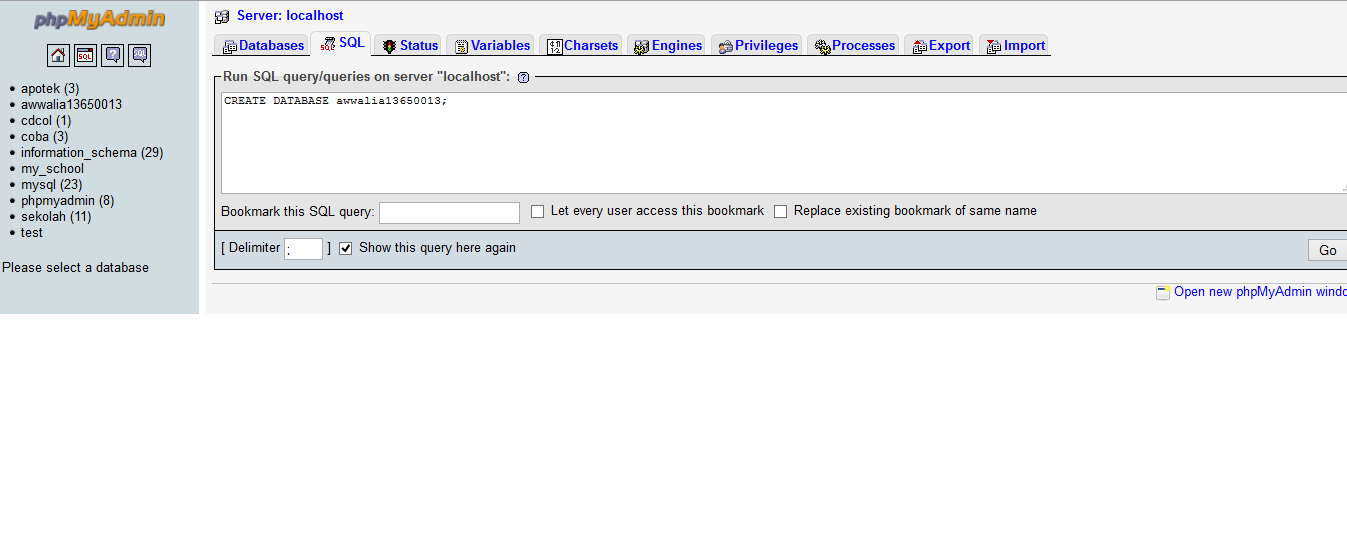Select the information_schema database
1347x554 pixels.
tap(92, 152)
